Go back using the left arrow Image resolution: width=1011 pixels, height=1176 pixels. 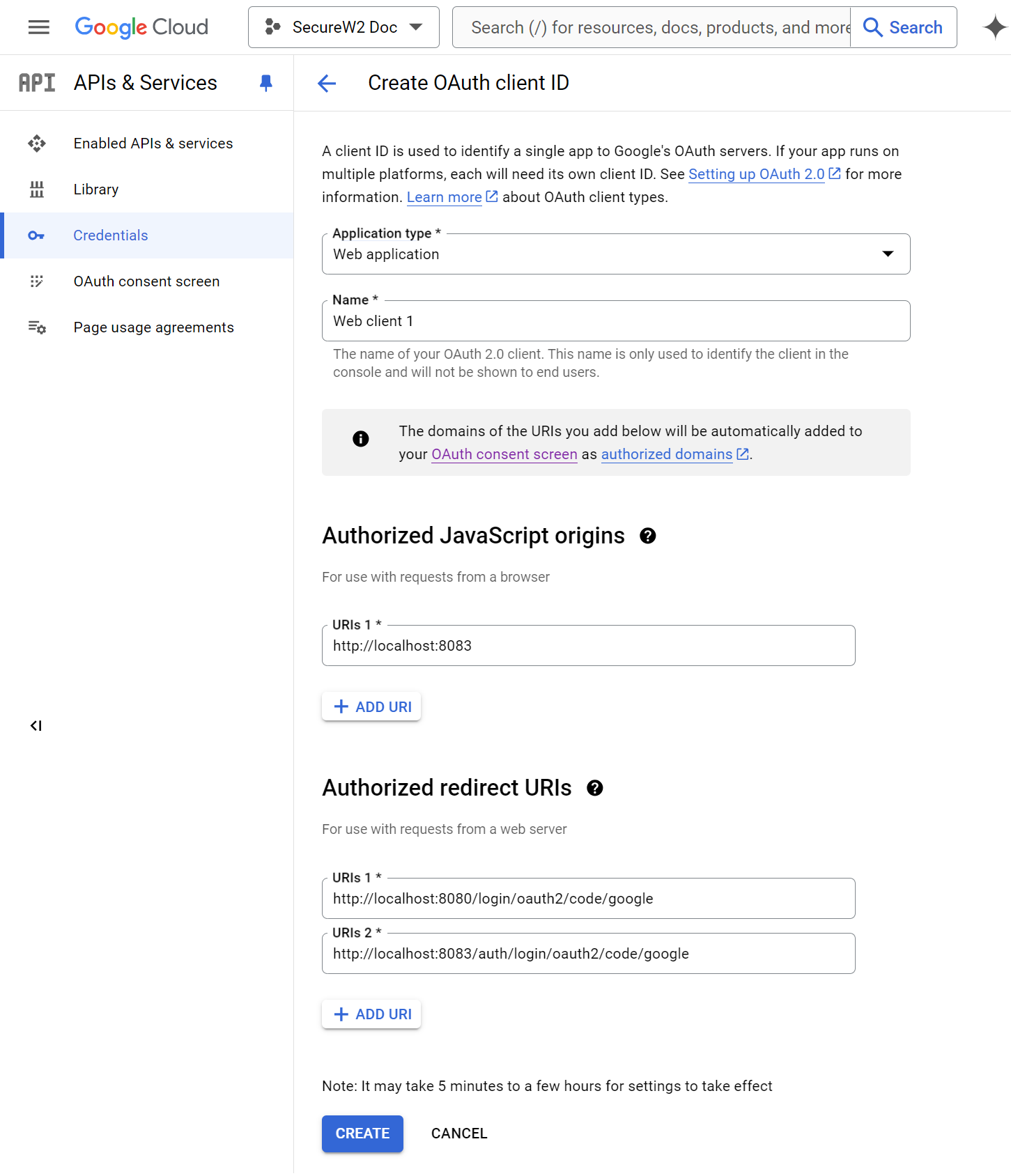tap(327, 84)
